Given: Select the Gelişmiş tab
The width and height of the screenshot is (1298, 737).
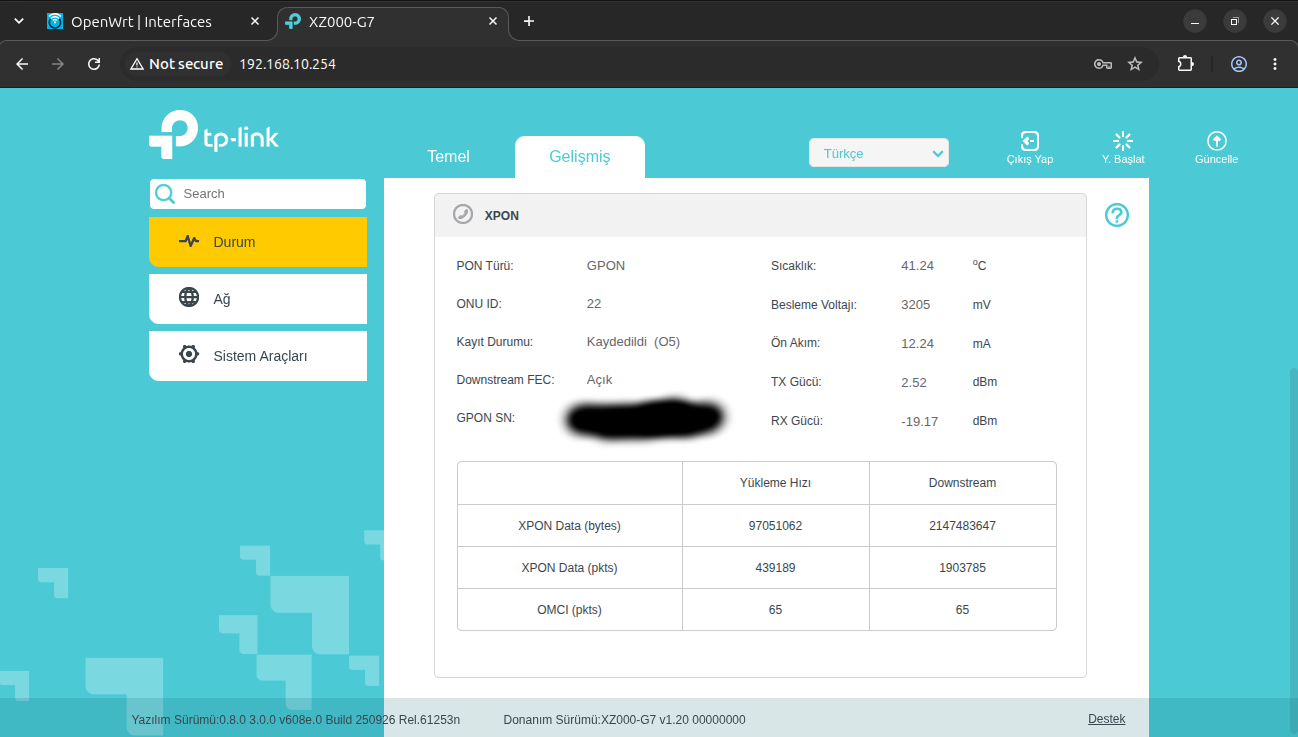Looking at the screenshot, I should click(x=580, y=157).
